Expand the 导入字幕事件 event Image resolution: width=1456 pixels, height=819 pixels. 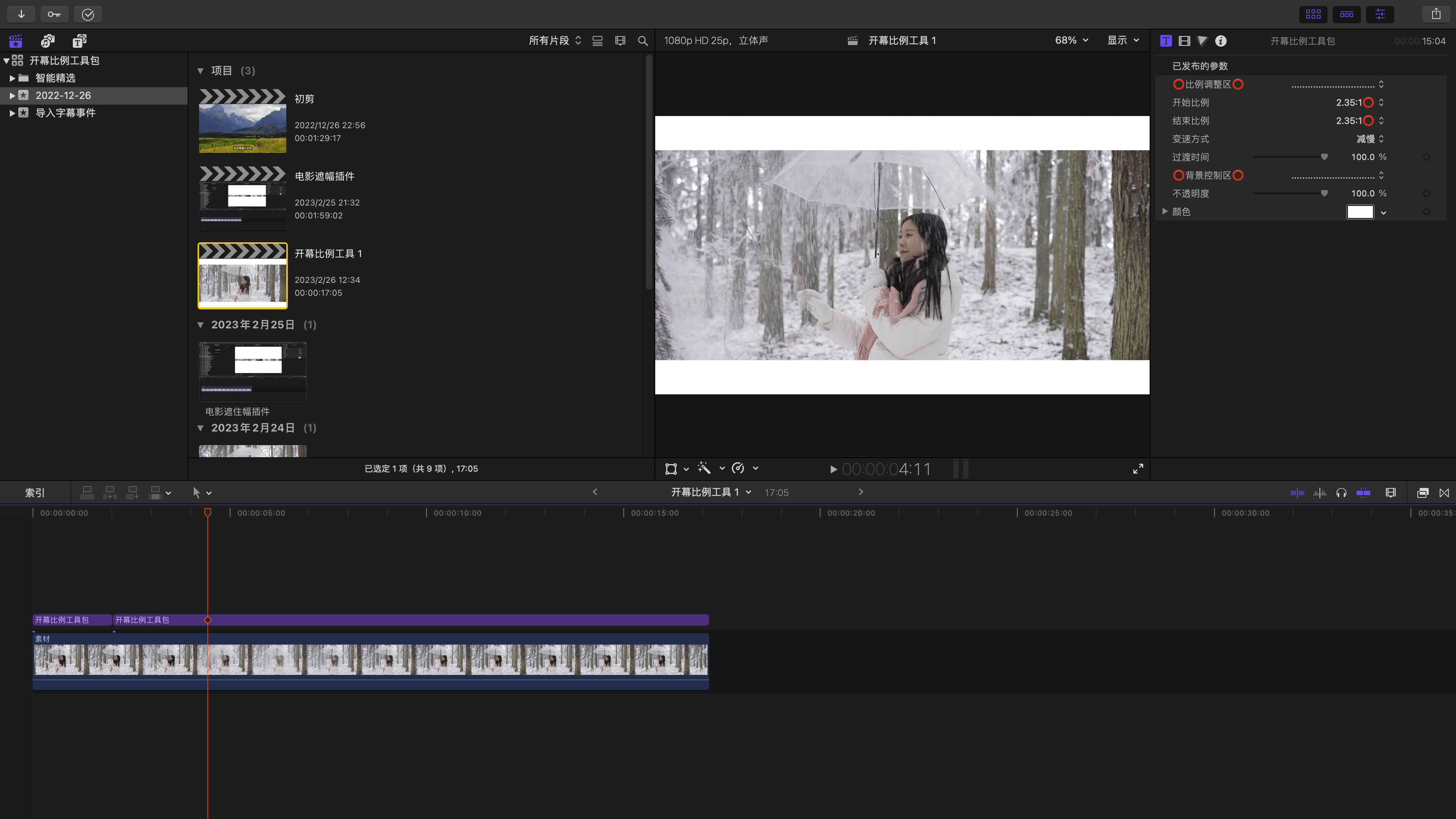click(x=12, y=113)
